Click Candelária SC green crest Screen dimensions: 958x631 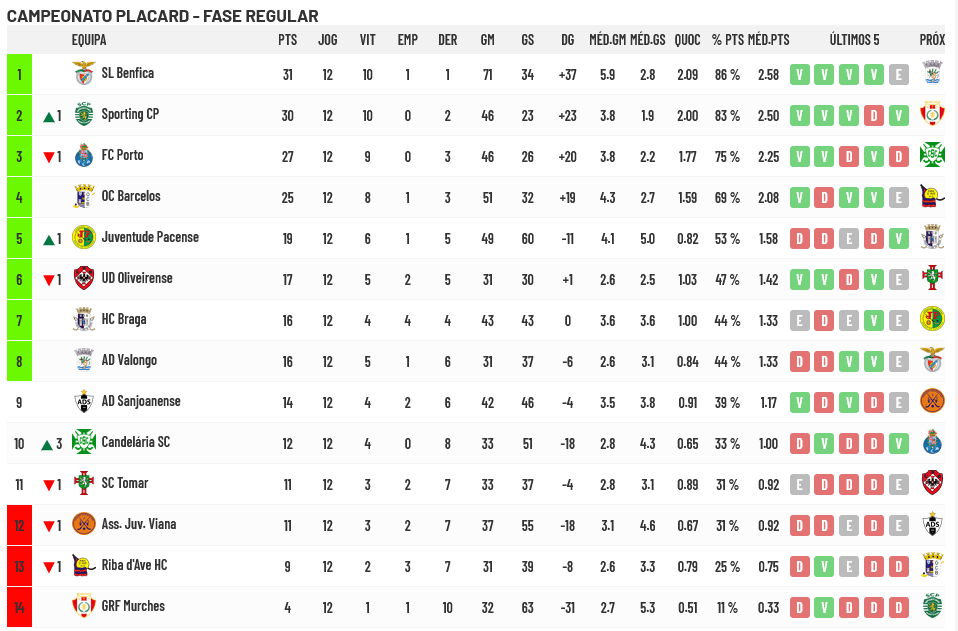(x=84, y=442)
